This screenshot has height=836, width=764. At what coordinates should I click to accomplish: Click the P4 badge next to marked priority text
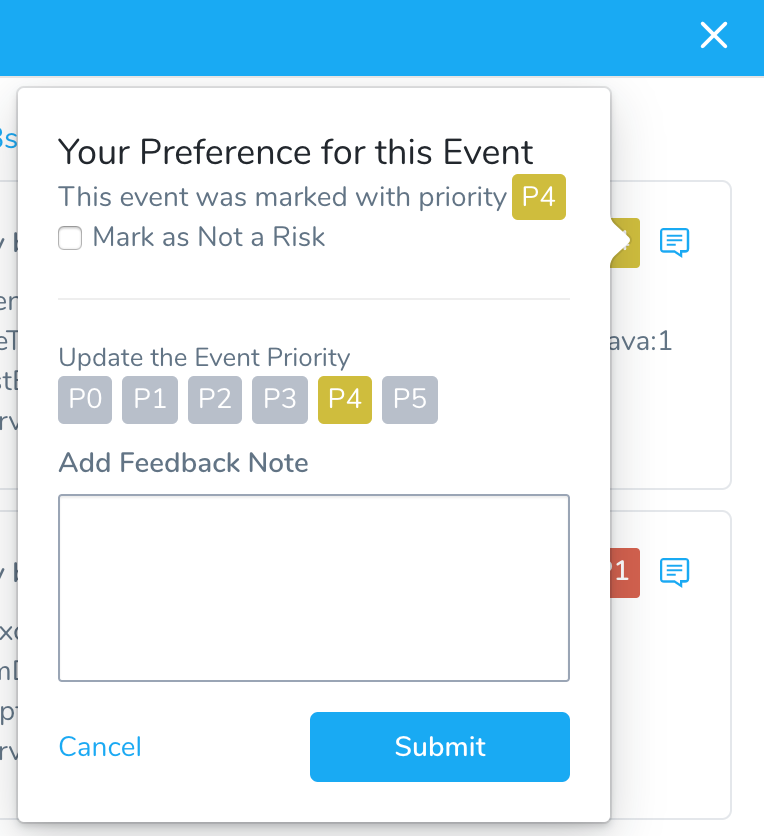point(539,197)
